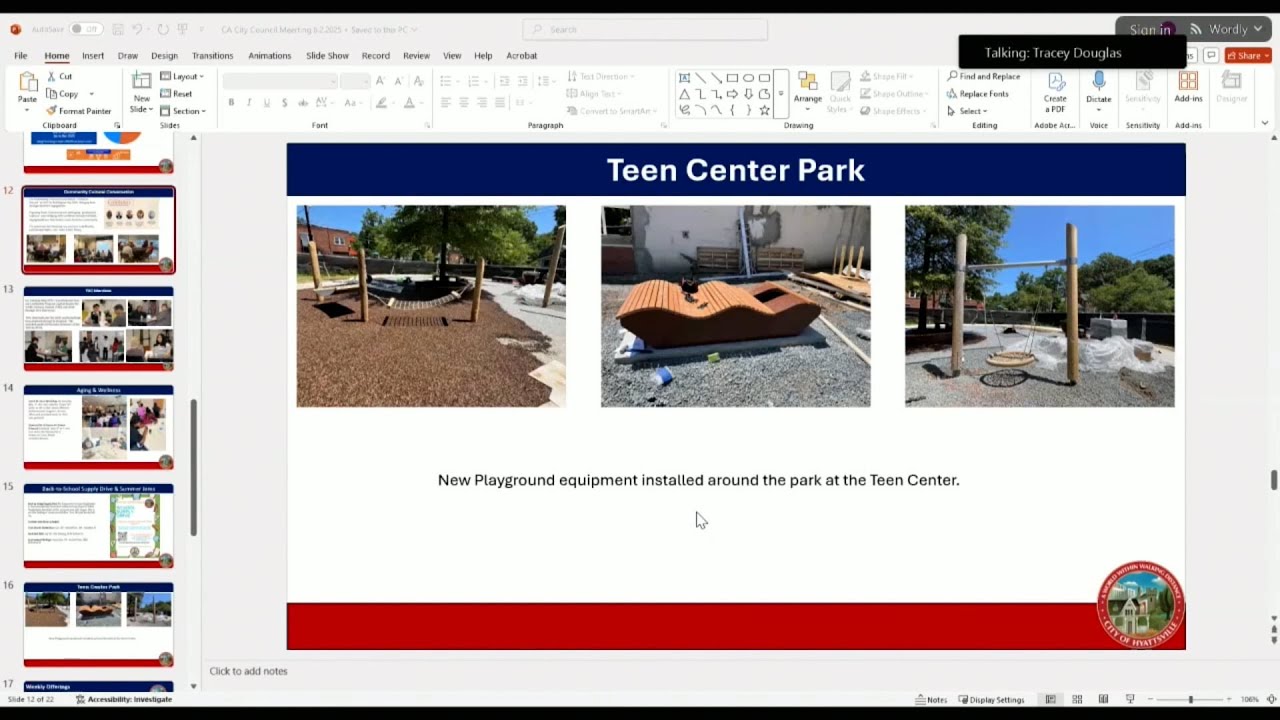Pick the Rectangle shape from the gallery
The height and width of the screenshot is (720, 1280).
(732, 78)
